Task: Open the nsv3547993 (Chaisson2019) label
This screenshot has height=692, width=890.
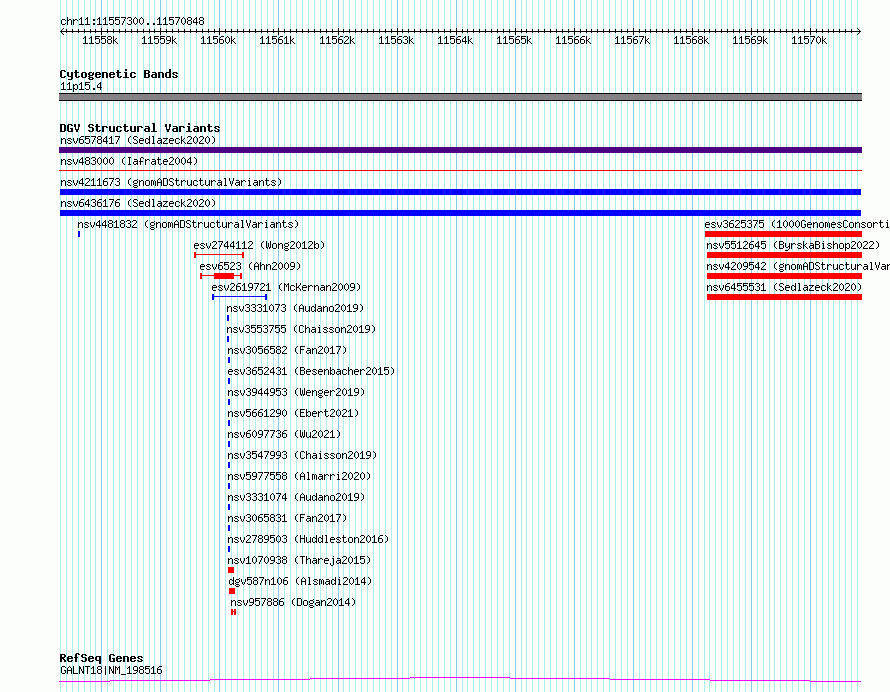Action: [x=302, y=455]
